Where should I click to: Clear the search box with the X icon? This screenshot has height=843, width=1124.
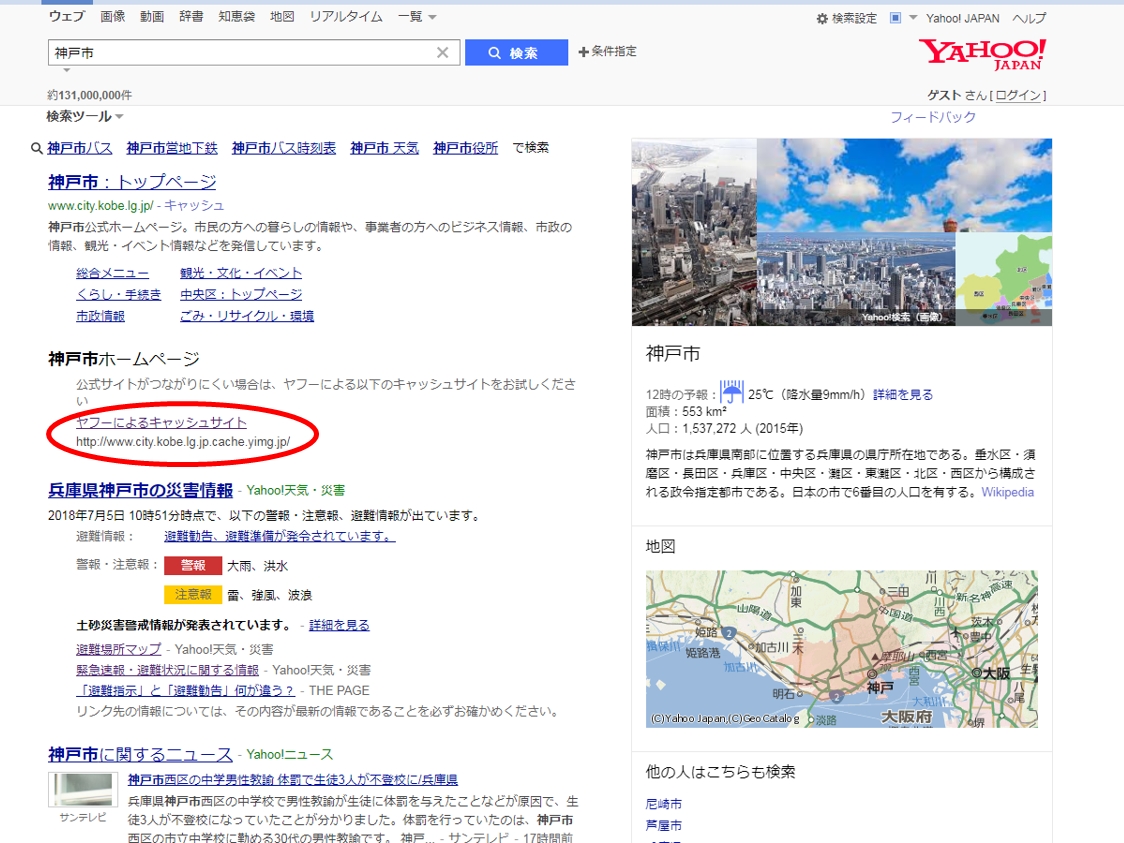point(442,52)
